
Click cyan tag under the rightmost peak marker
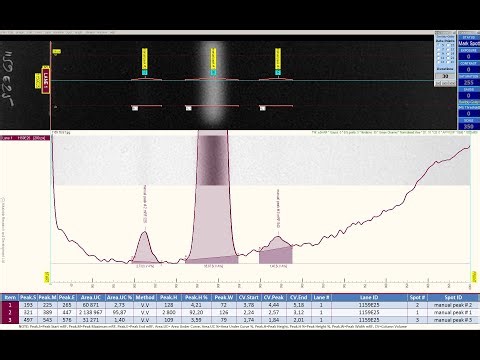278,72
